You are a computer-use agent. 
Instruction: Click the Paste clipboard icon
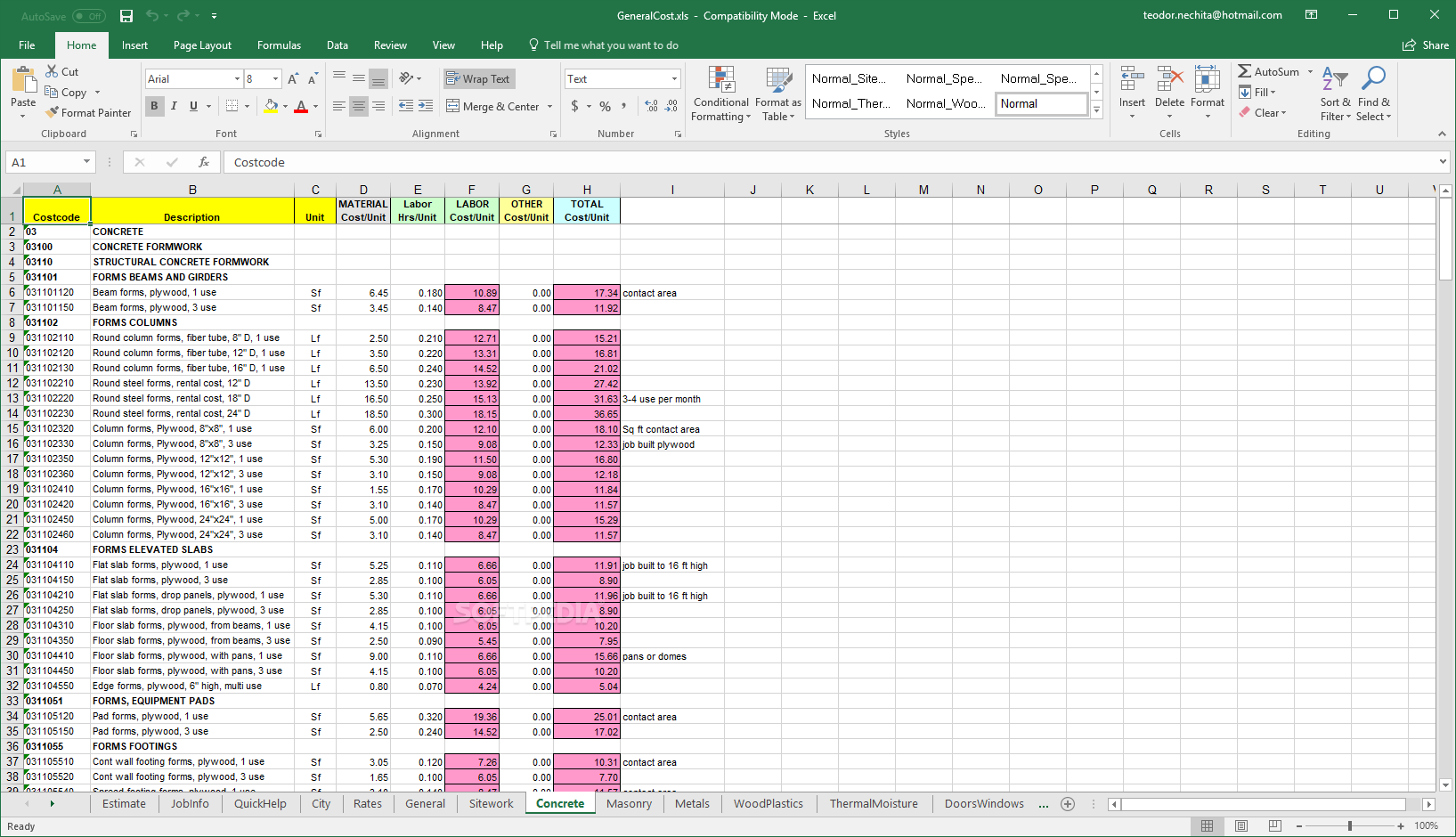point(23,80)
